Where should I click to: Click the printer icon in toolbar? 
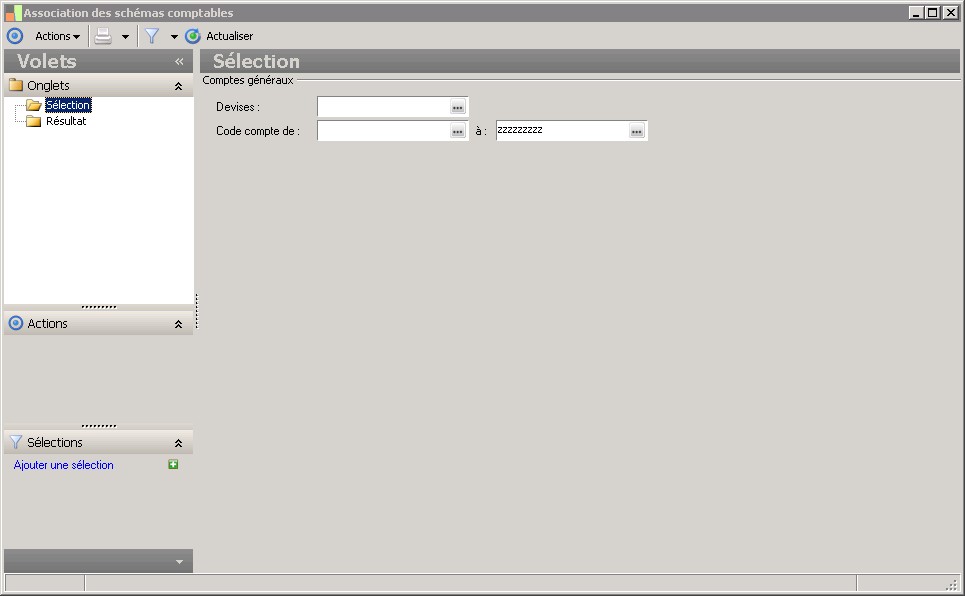tap(103, 36)
